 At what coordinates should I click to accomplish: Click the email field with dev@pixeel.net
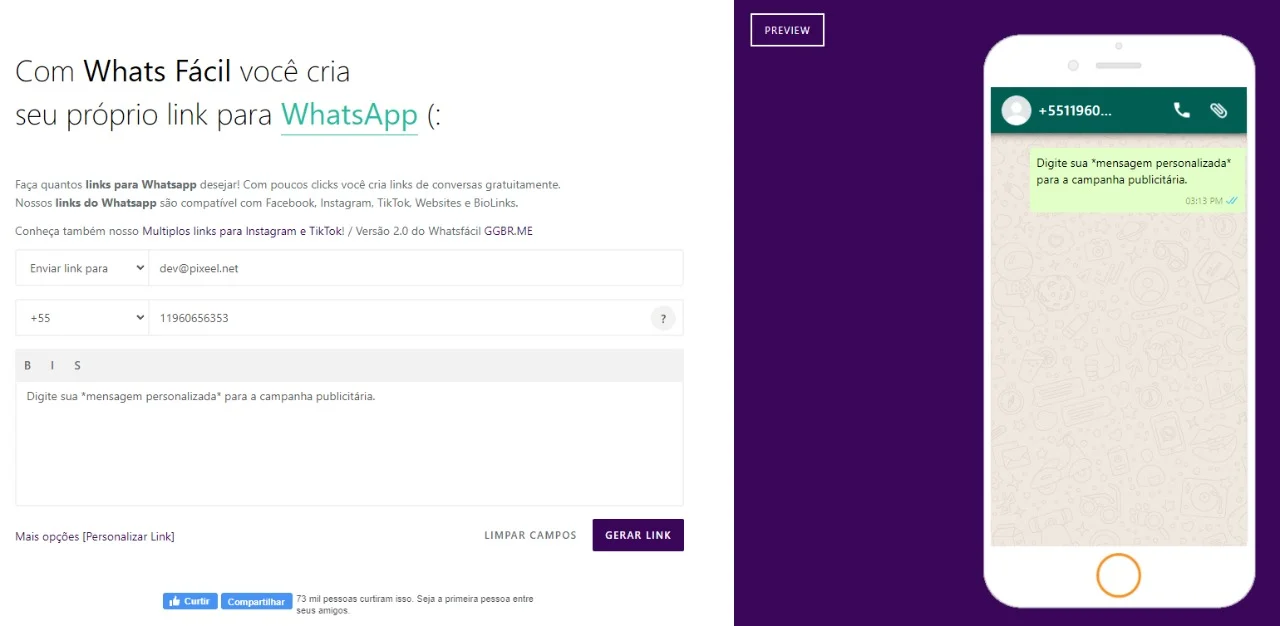coord(416,268)
